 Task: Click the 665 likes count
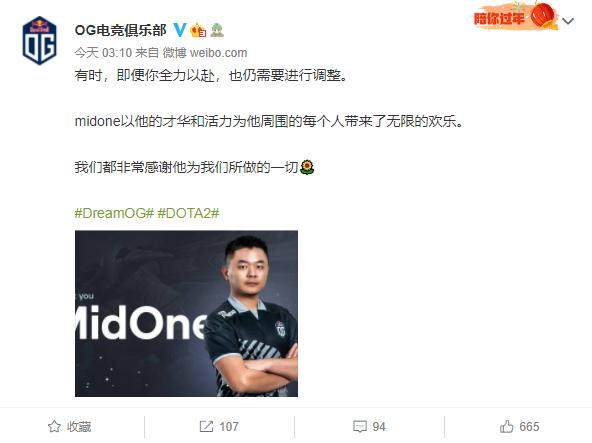coord(529,426)
